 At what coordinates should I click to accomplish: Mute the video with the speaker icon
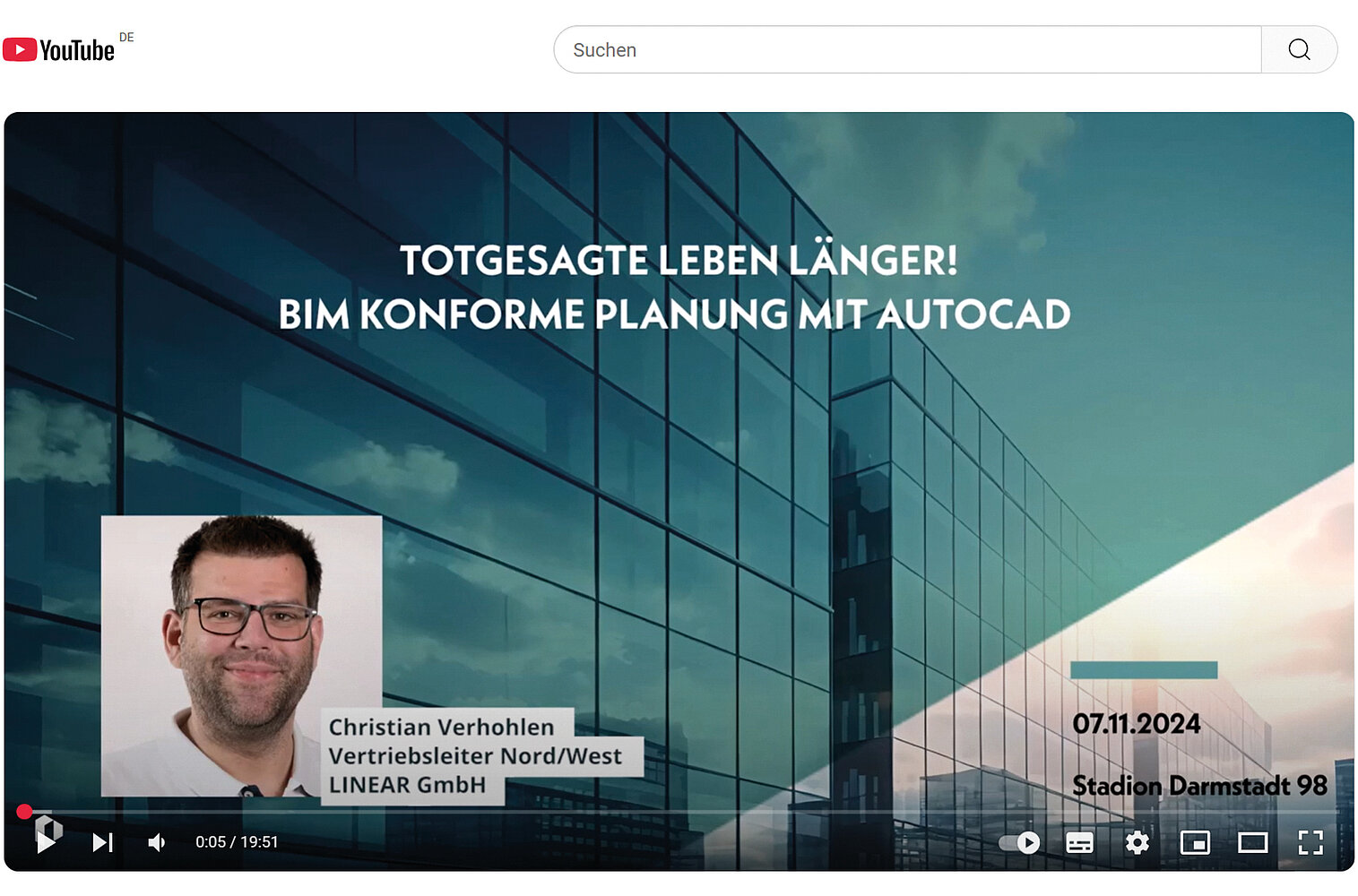(x=157, y=842)
